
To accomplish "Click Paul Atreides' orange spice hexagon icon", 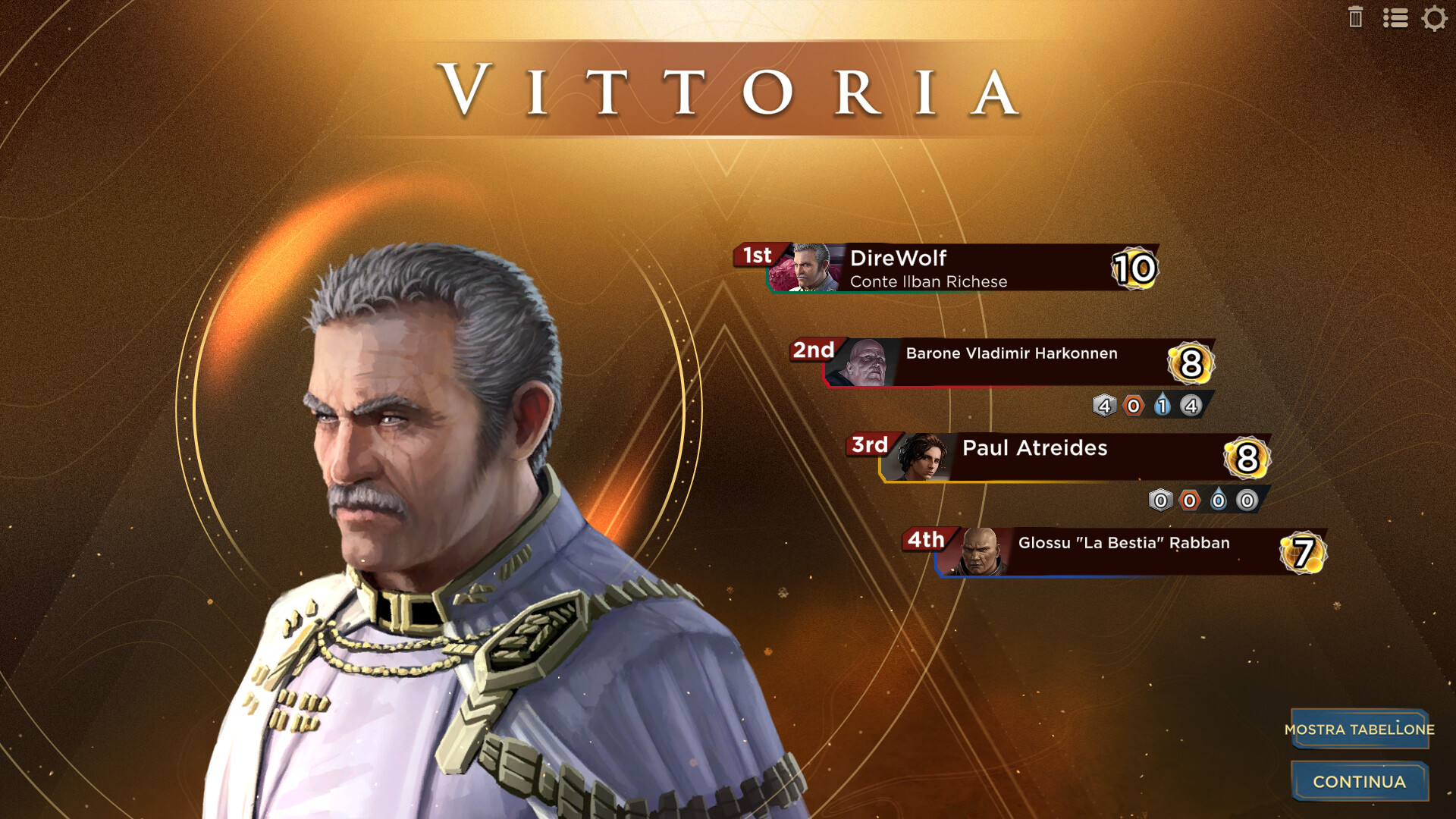I will coord(1189,500).
